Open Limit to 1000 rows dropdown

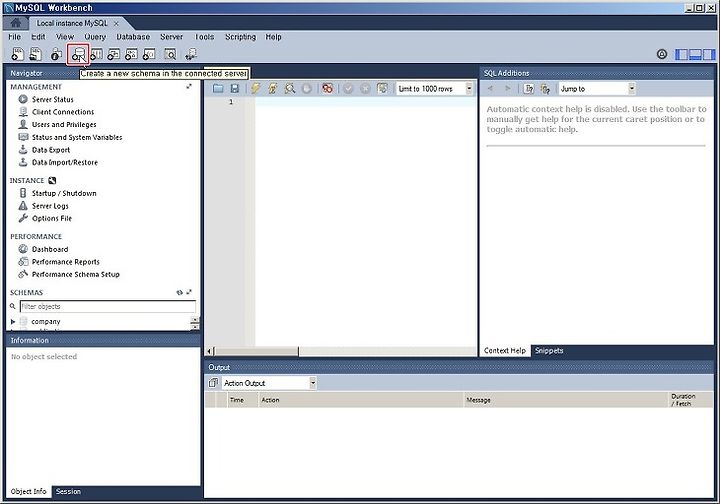(469, 88)
